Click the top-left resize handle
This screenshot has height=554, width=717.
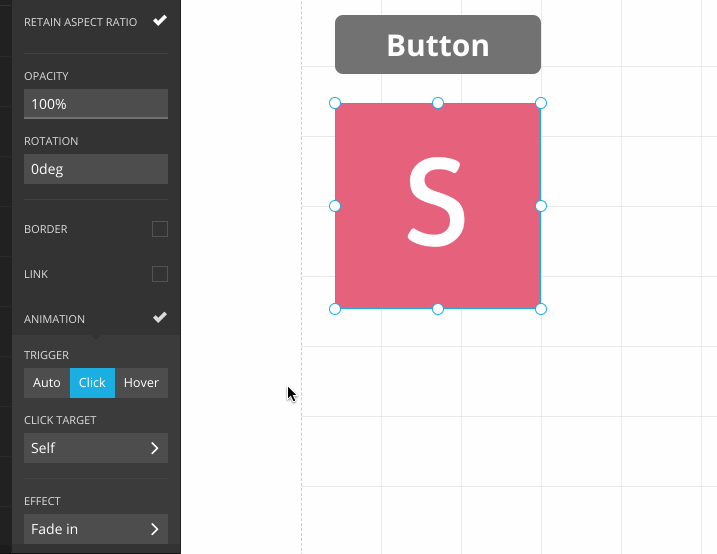coord(335,103)
